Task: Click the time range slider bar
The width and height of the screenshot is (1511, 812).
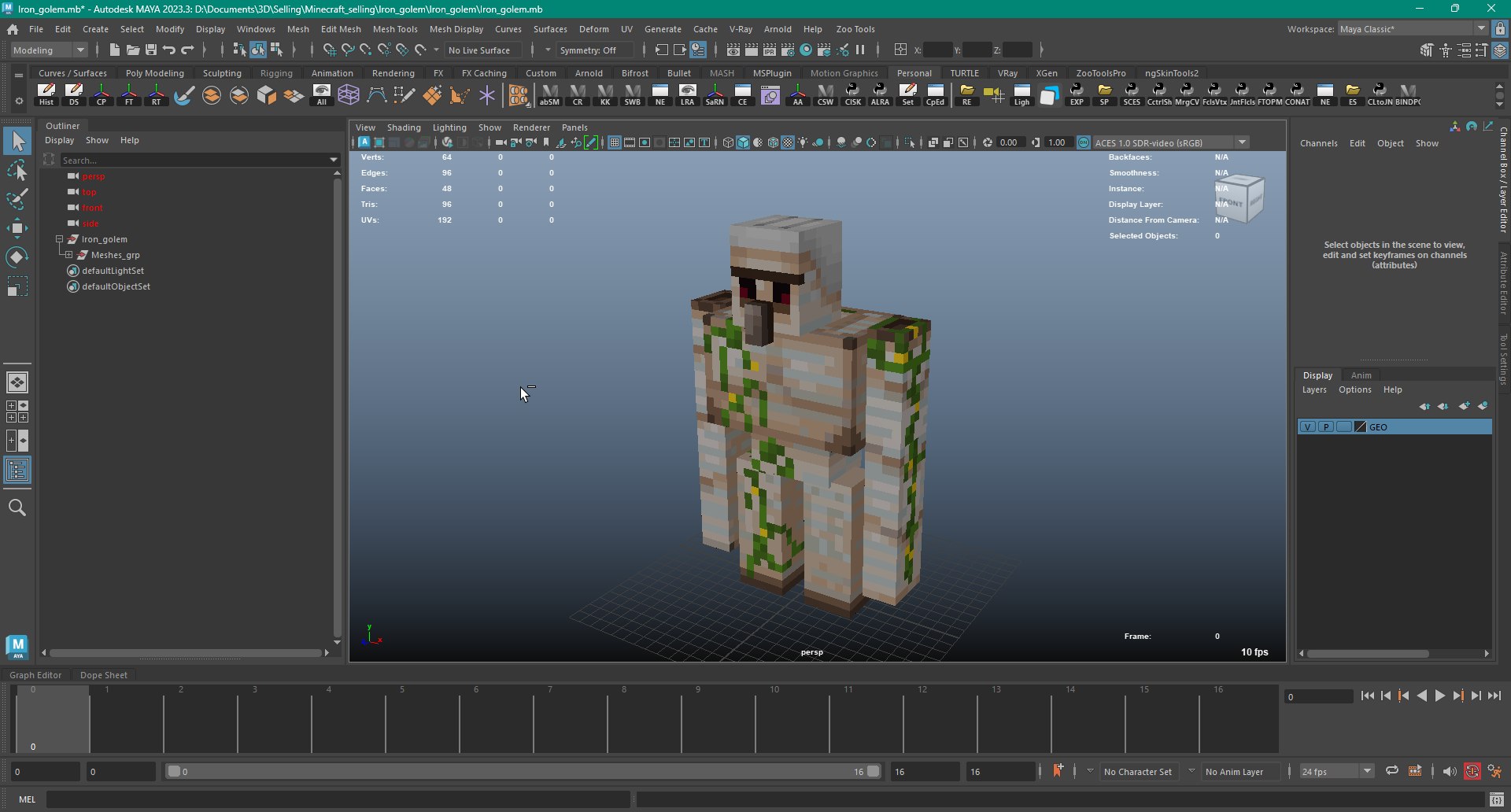Action: pyautogui.click(x=523, y=772)
